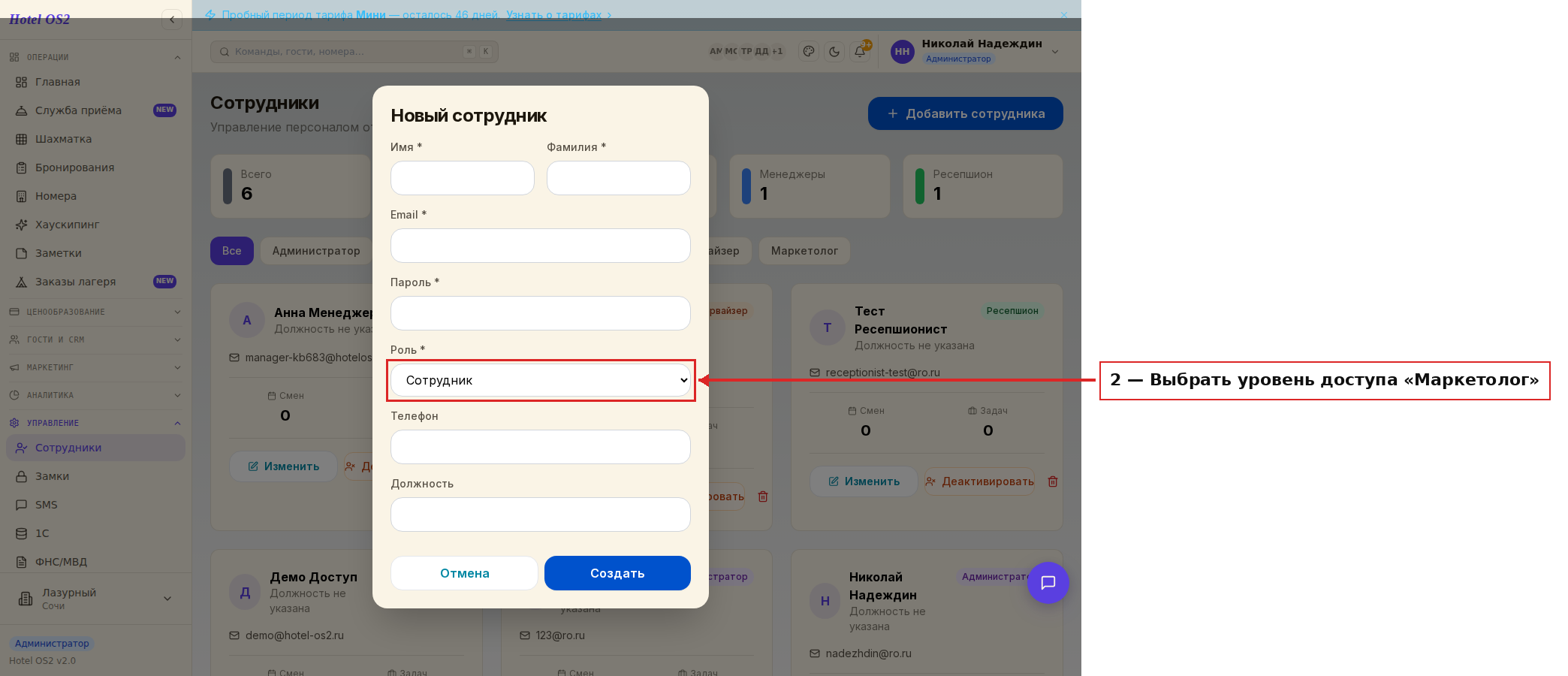Open the Номера sidebar page
The height and width of the screenshot is (676, 1568).
pos(95,196)
